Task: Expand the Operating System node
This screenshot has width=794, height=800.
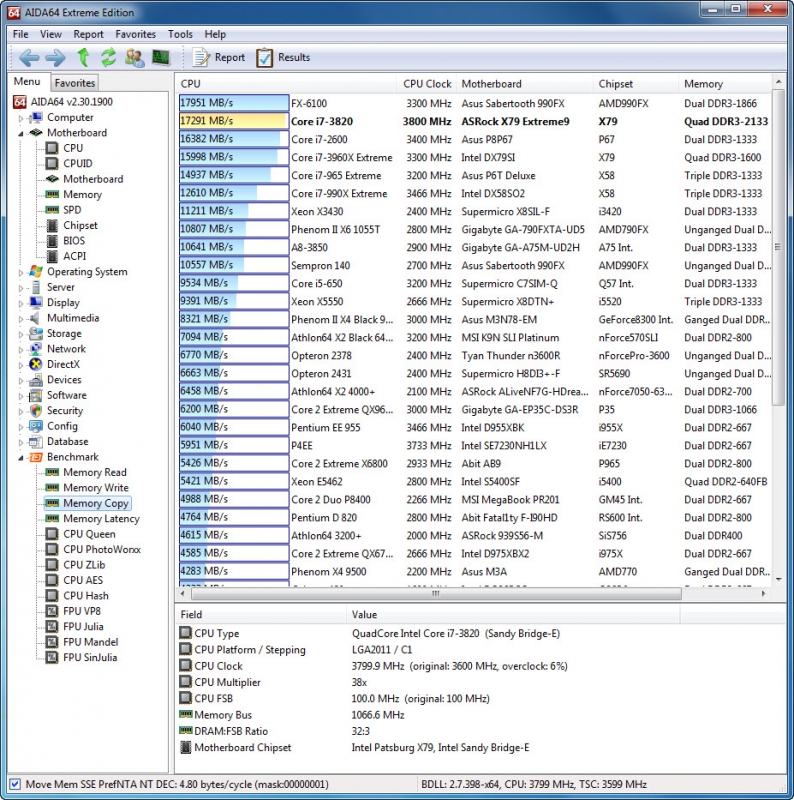Action: tap(21, 272)
